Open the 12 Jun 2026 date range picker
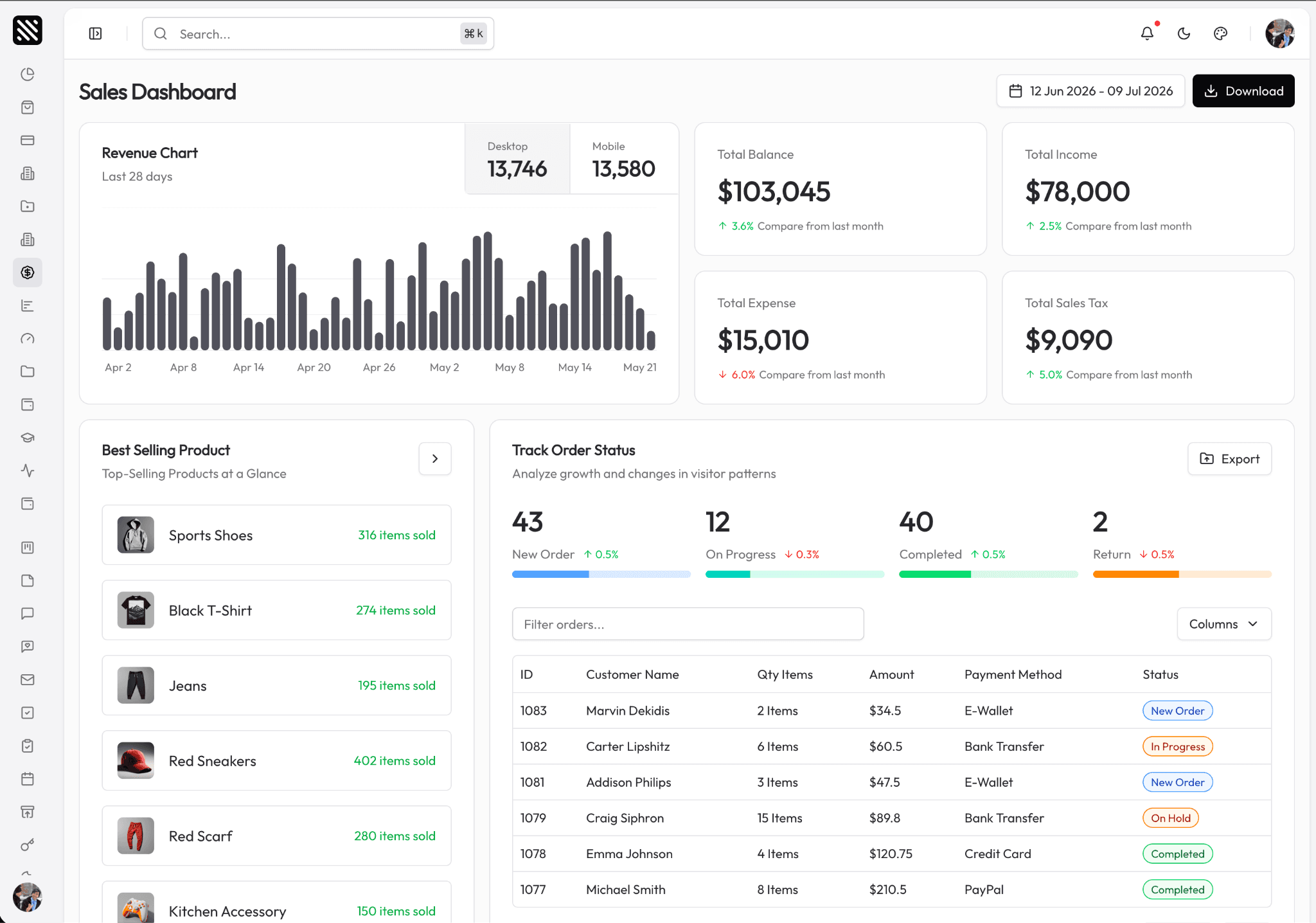The height and width of the screenshot is (923, 1316). coord(1090,91)
